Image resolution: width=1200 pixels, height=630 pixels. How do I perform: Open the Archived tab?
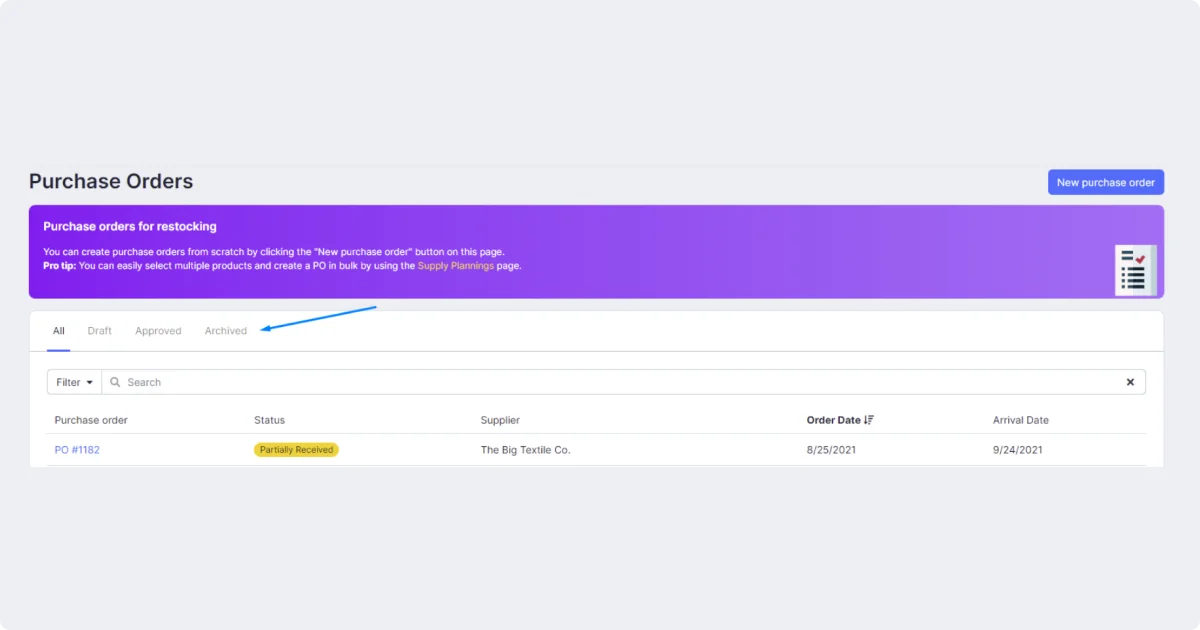(226, 331)
